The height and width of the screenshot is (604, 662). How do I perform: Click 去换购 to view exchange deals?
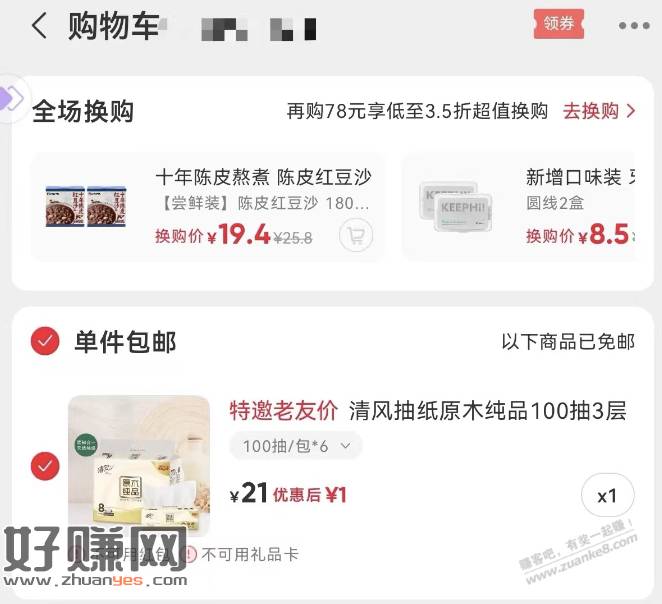591,111
